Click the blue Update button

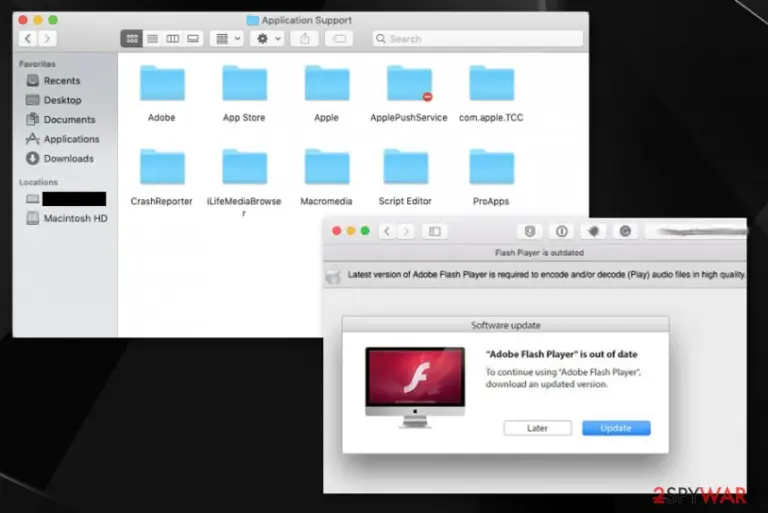(616, 428)
